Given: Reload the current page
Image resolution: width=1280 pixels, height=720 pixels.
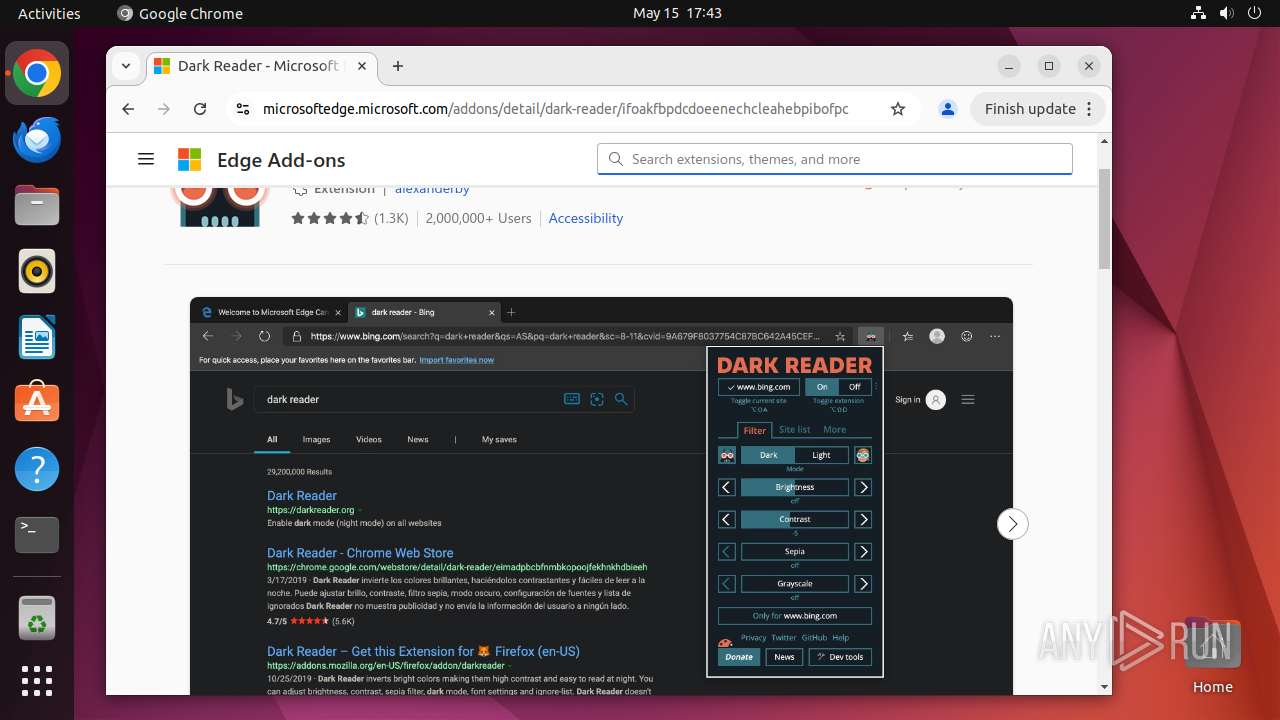Looking at the screenshot, I should coord(200,109).
